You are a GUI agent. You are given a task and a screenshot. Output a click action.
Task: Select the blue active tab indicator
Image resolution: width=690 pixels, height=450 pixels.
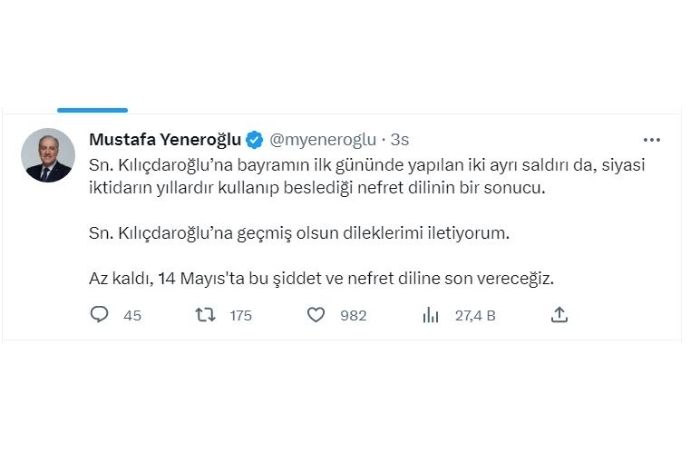pyautogui.click(x=92, y=110)
